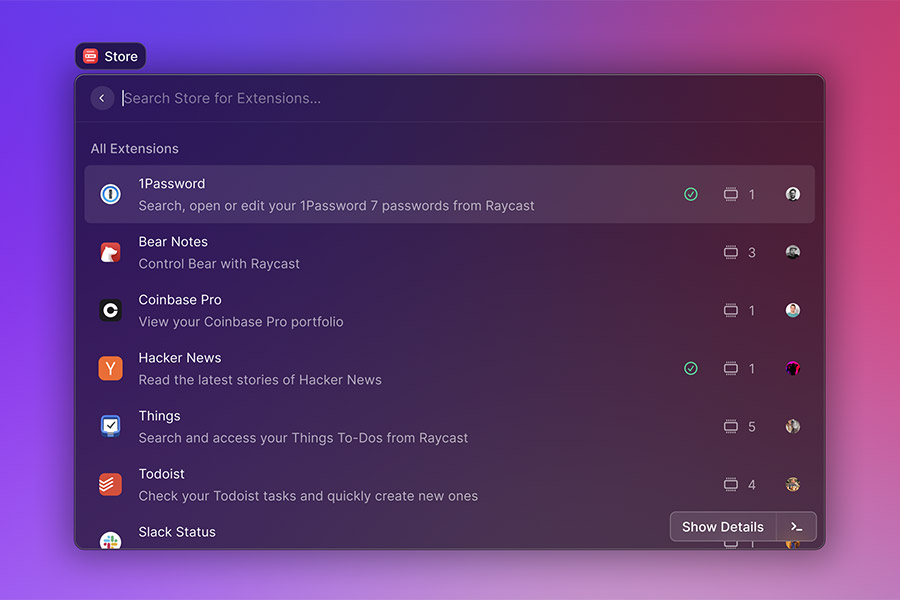This screenshot has width=900, height=600.
Task: Open the author avatar for Bear Notes
Action: (x=793, y=252)
